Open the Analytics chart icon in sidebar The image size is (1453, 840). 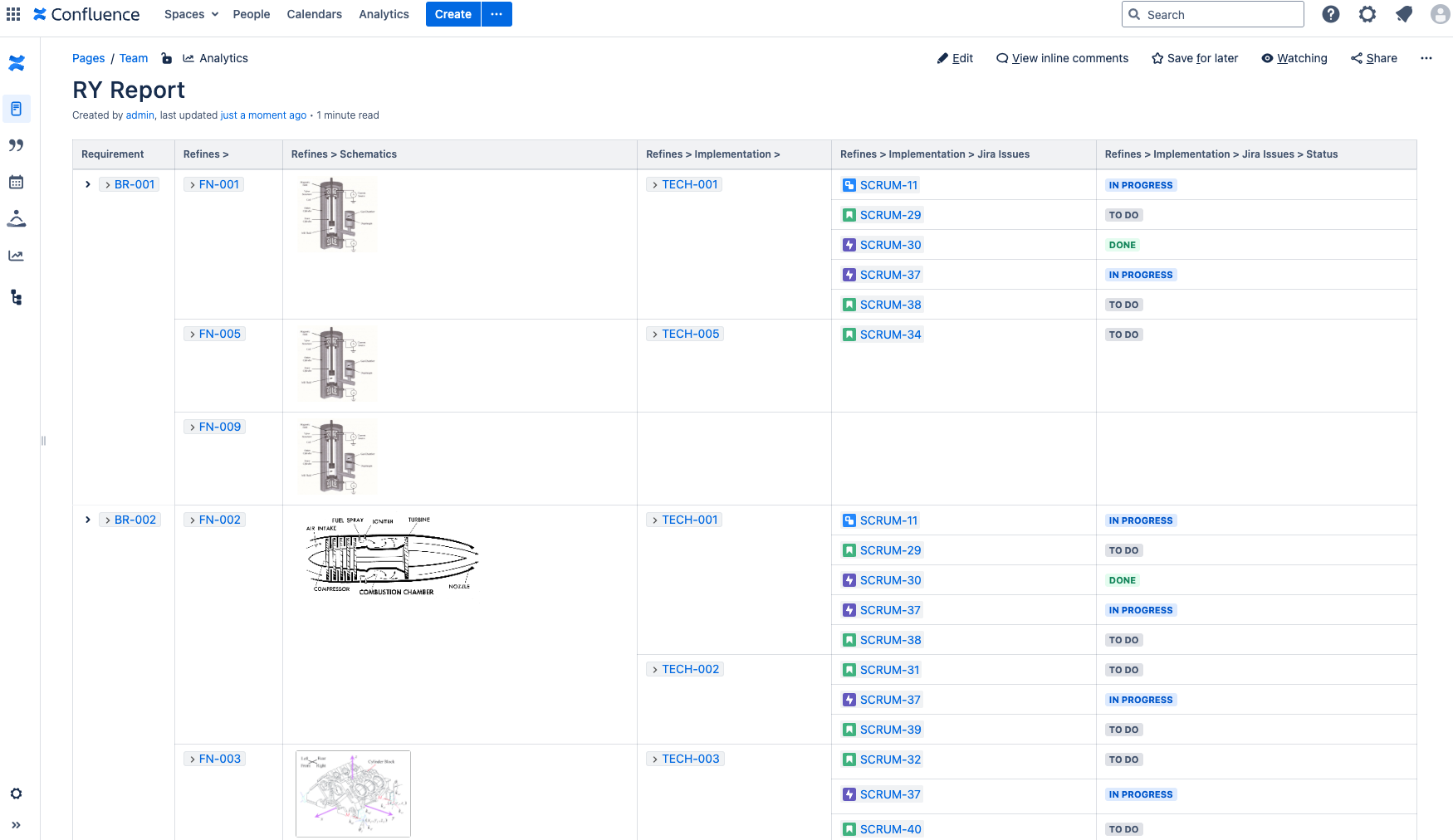pos(17,256)
